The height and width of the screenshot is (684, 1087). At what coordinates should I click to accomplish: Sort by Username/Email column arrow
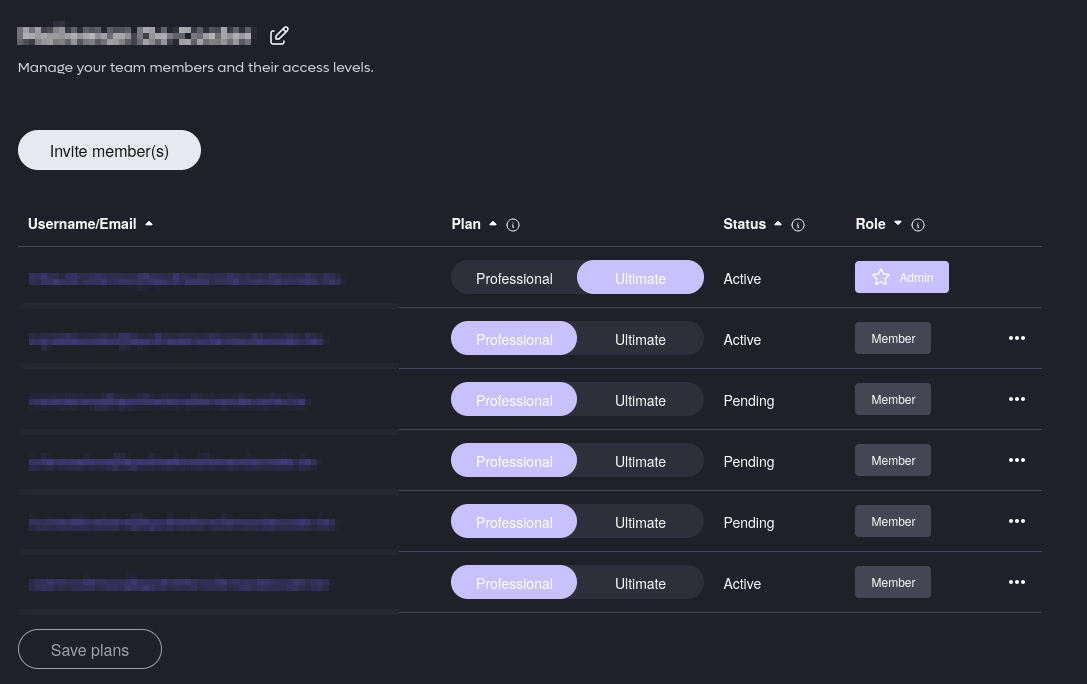[149, 224]
